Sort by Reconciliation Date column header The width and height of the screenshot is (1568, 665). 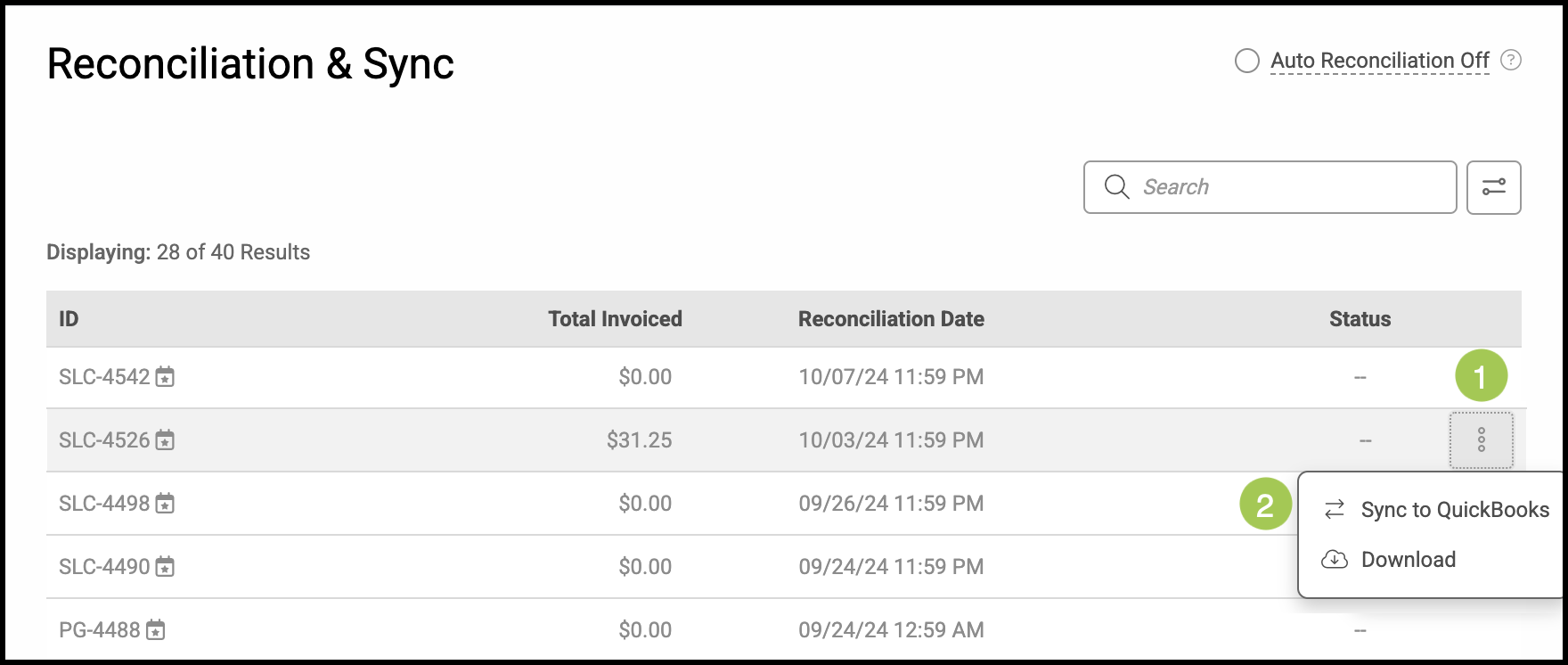point(891,319)
